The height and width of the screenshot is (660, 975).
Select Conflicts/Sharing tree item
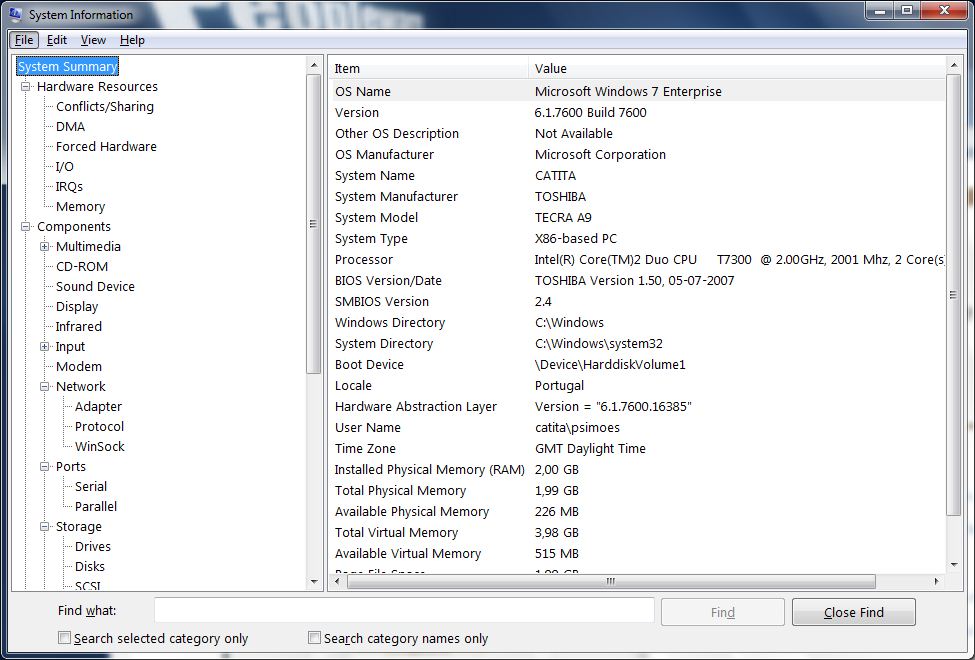(104, 106)
